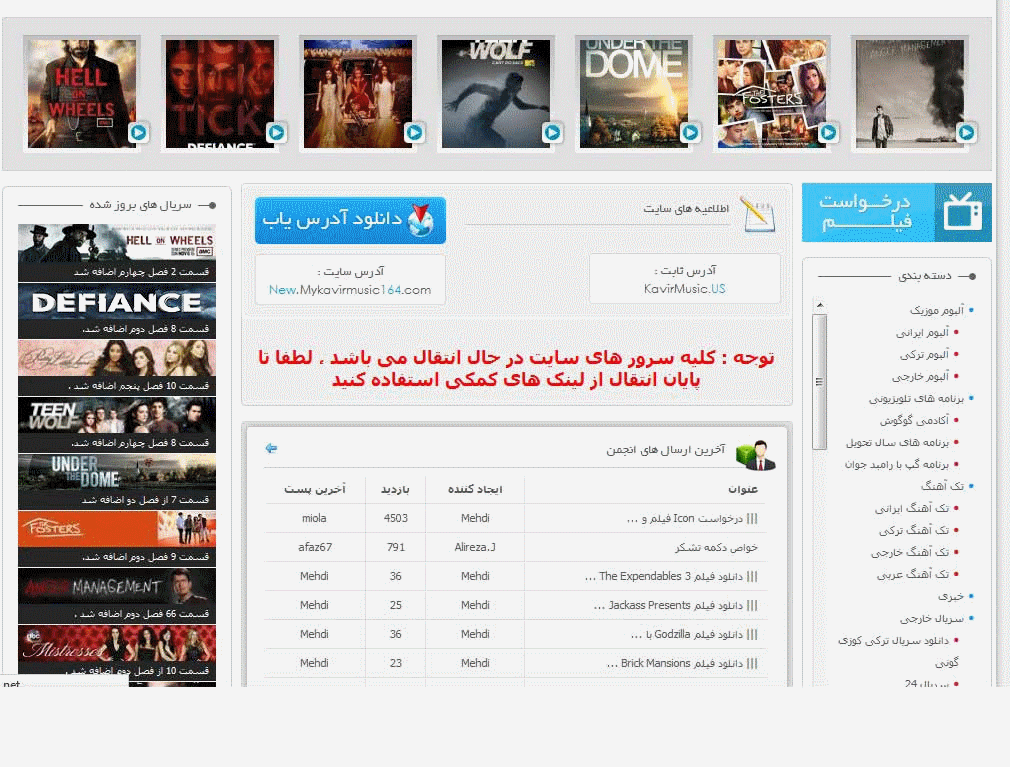Click last poster name afaz67

315,547
